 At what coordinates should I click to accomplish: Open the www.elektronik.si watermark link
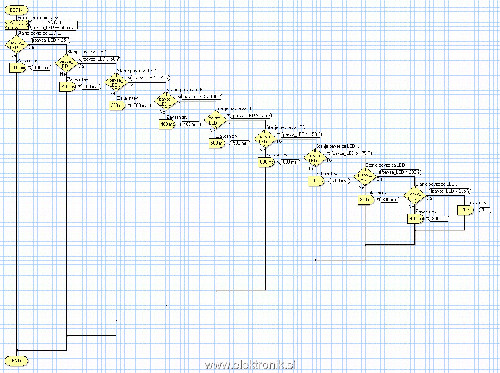coord(250,365)
